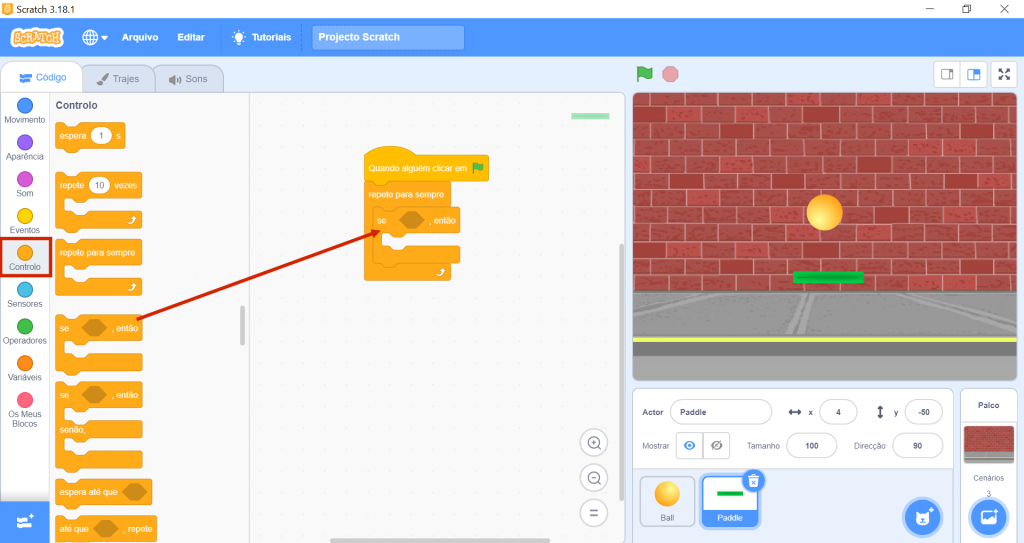Viewport: 1024px width, 543px height.
Task: Open the Editar menu
Action: tap(191, 37)
